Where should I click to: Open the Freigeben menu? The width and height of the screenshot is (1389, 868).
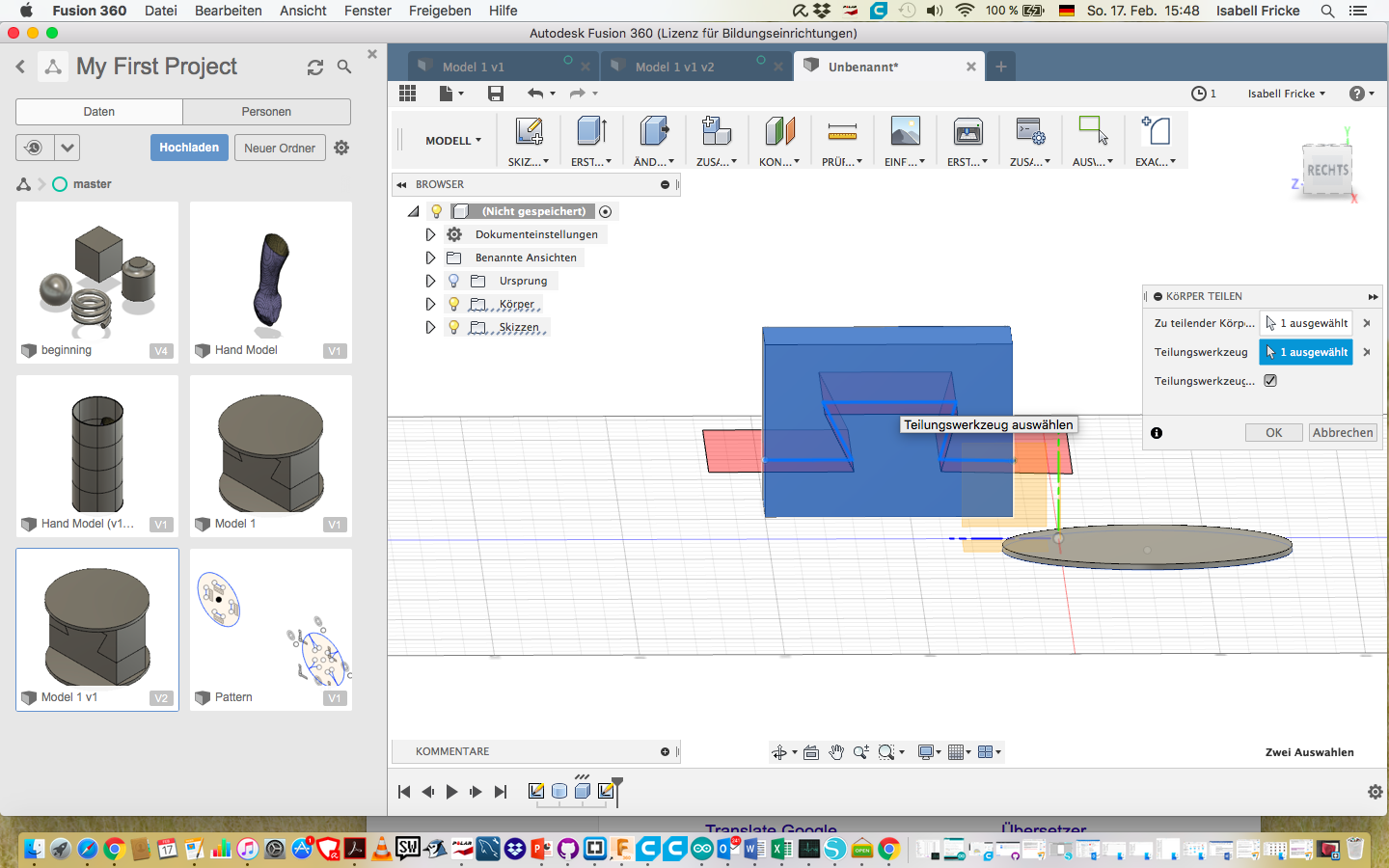pyautogui.click(x=440, y=11)
